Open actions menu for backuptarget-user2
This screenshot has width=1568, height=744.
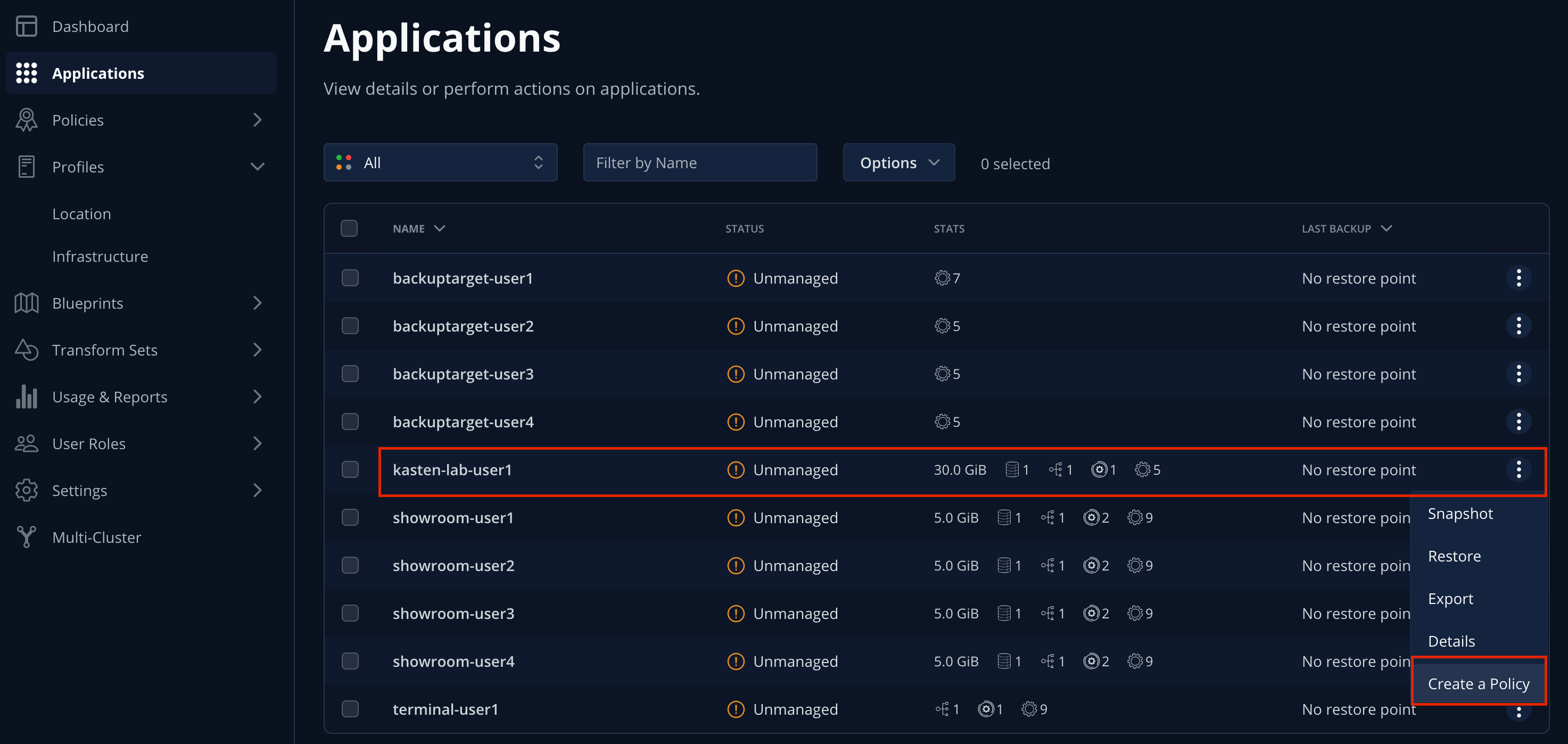[x=1519, y=326]
